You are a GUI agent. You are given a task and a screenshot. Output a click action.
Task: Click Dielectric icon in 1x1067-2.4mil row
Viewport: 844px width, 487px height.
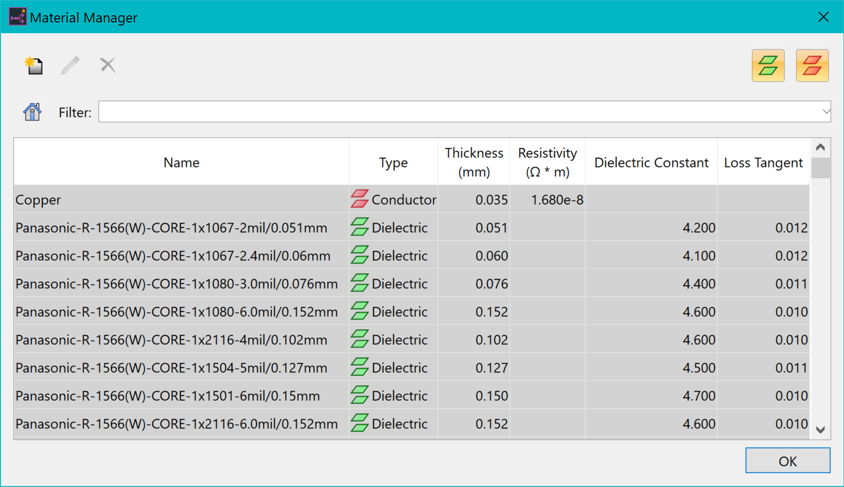click(360, 255)
